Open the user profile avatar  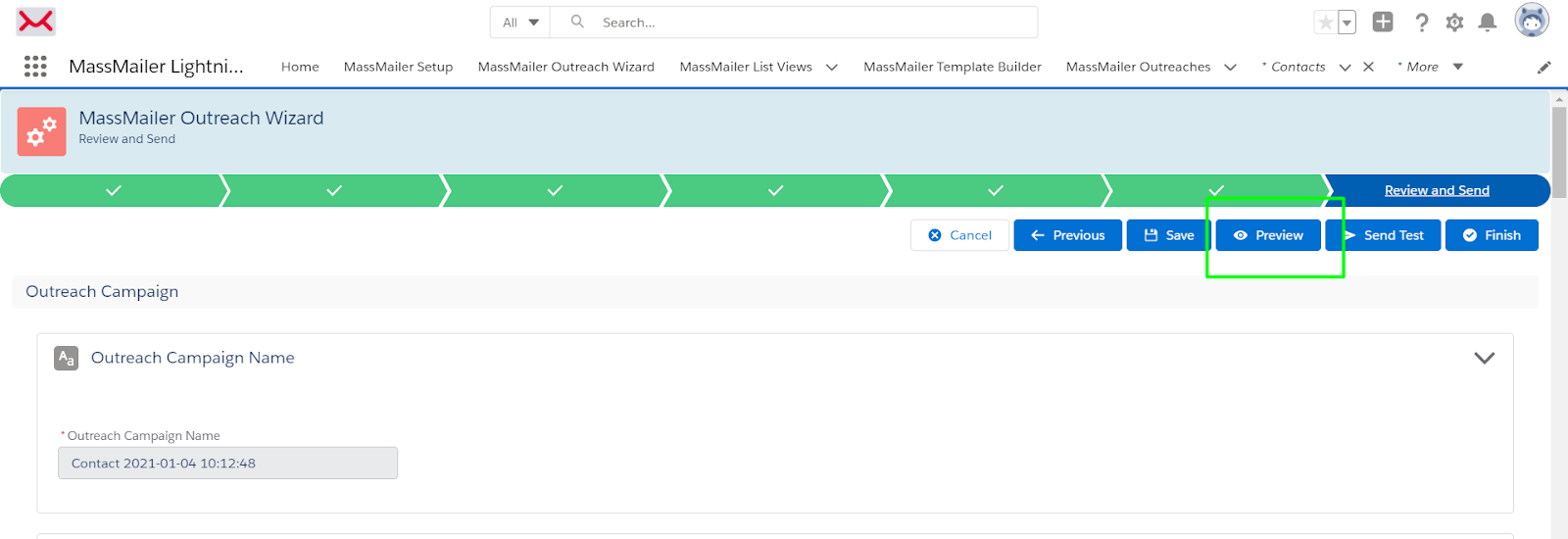1532,21
